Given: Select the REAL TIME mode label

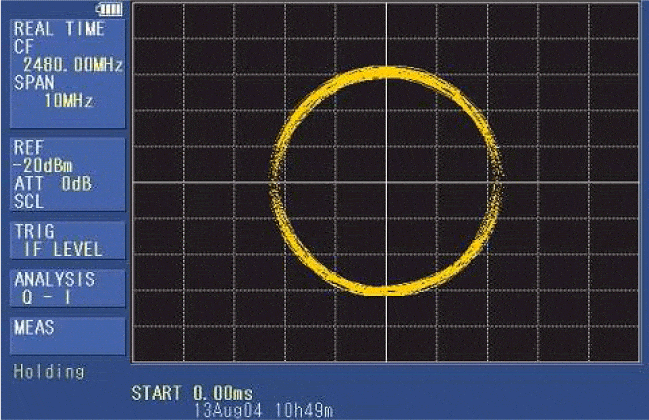Looking at the screenshot, I should 59,29.
